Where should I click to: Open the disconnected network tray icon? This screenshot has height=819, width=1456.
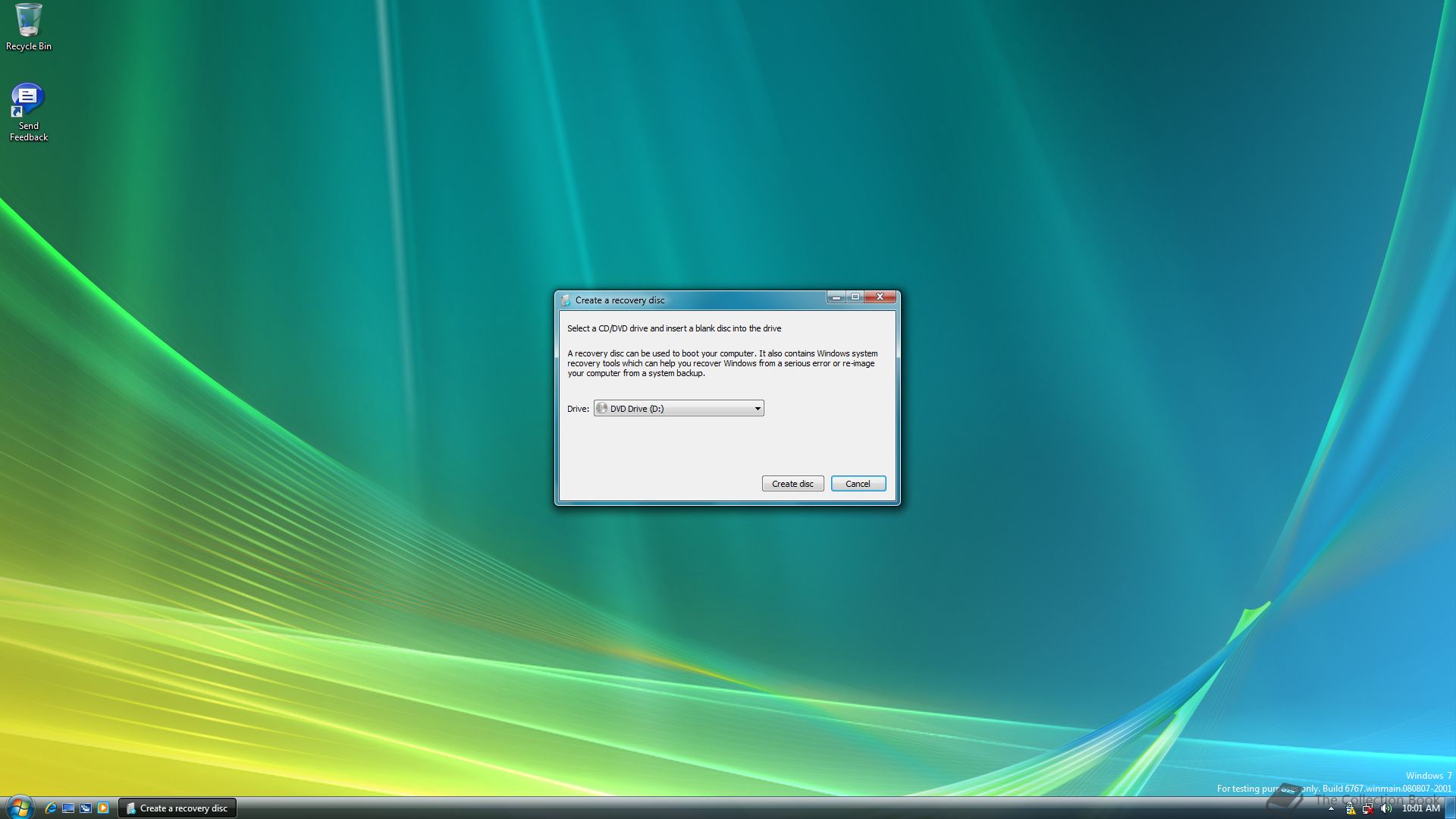1368,809
